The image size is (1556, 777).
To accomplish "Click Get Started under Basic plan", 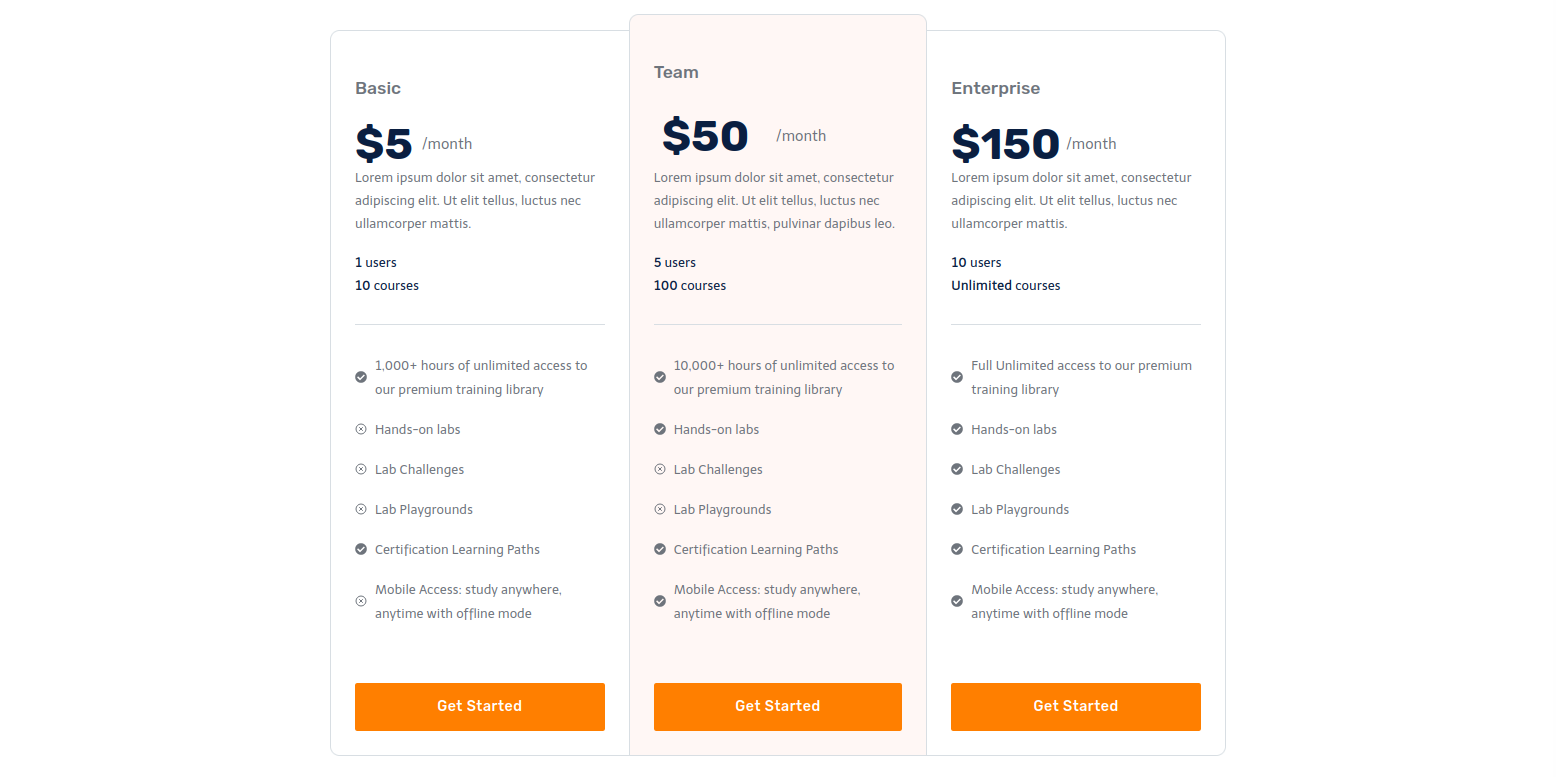I will coord(480,707).
